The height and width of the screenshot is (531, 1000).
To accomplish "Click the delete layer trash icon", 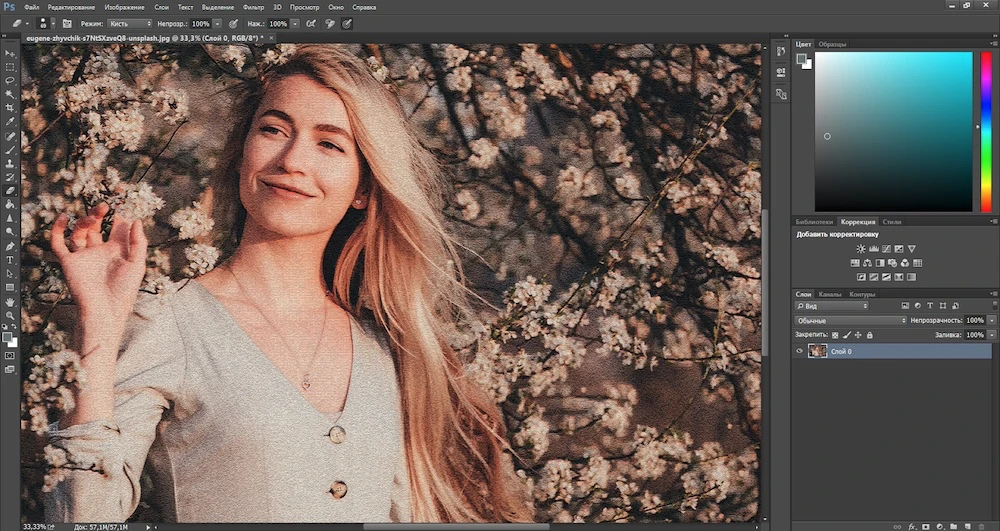I will point(983,525).
